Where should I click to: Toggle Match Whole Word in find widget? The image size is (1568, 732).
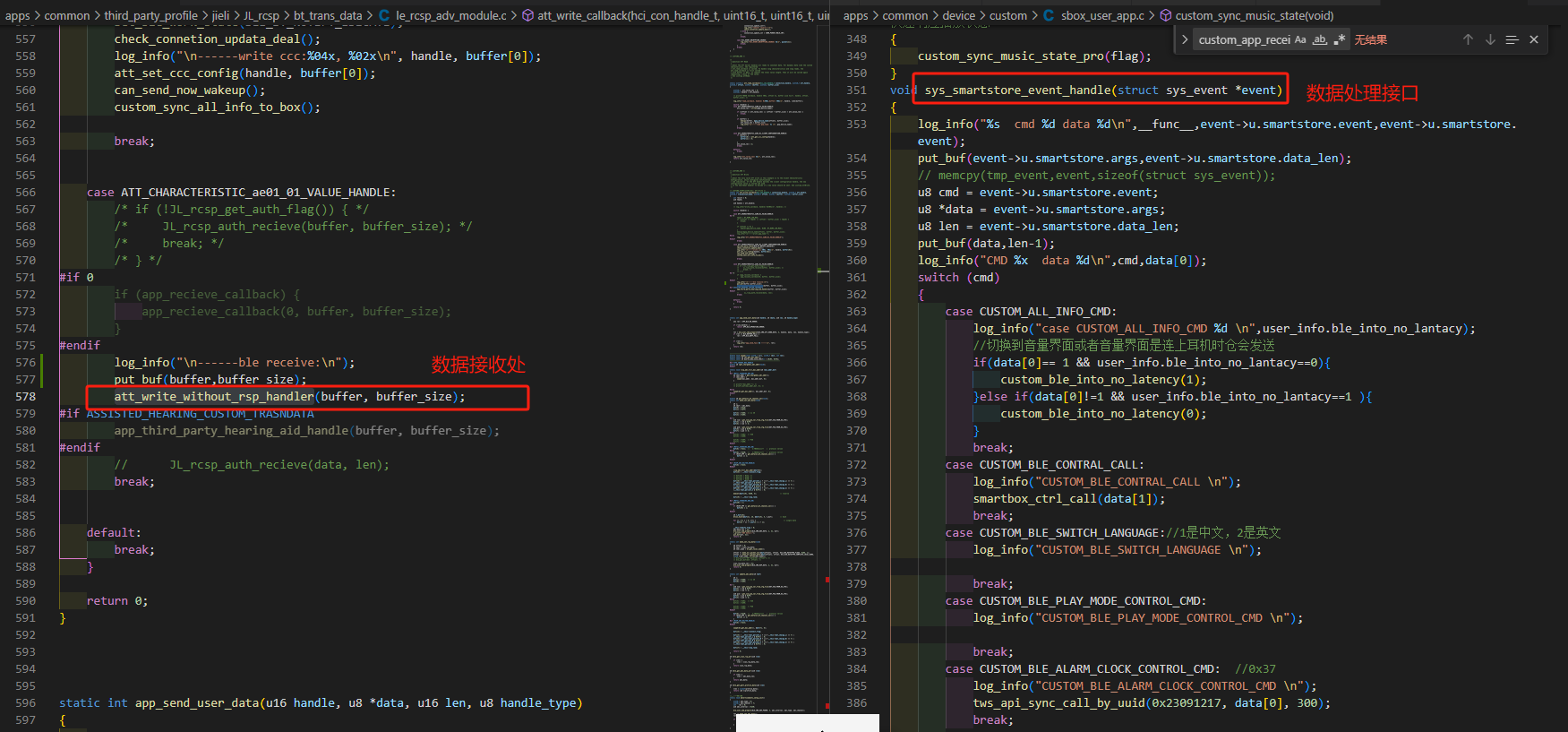pos(1320,39)
